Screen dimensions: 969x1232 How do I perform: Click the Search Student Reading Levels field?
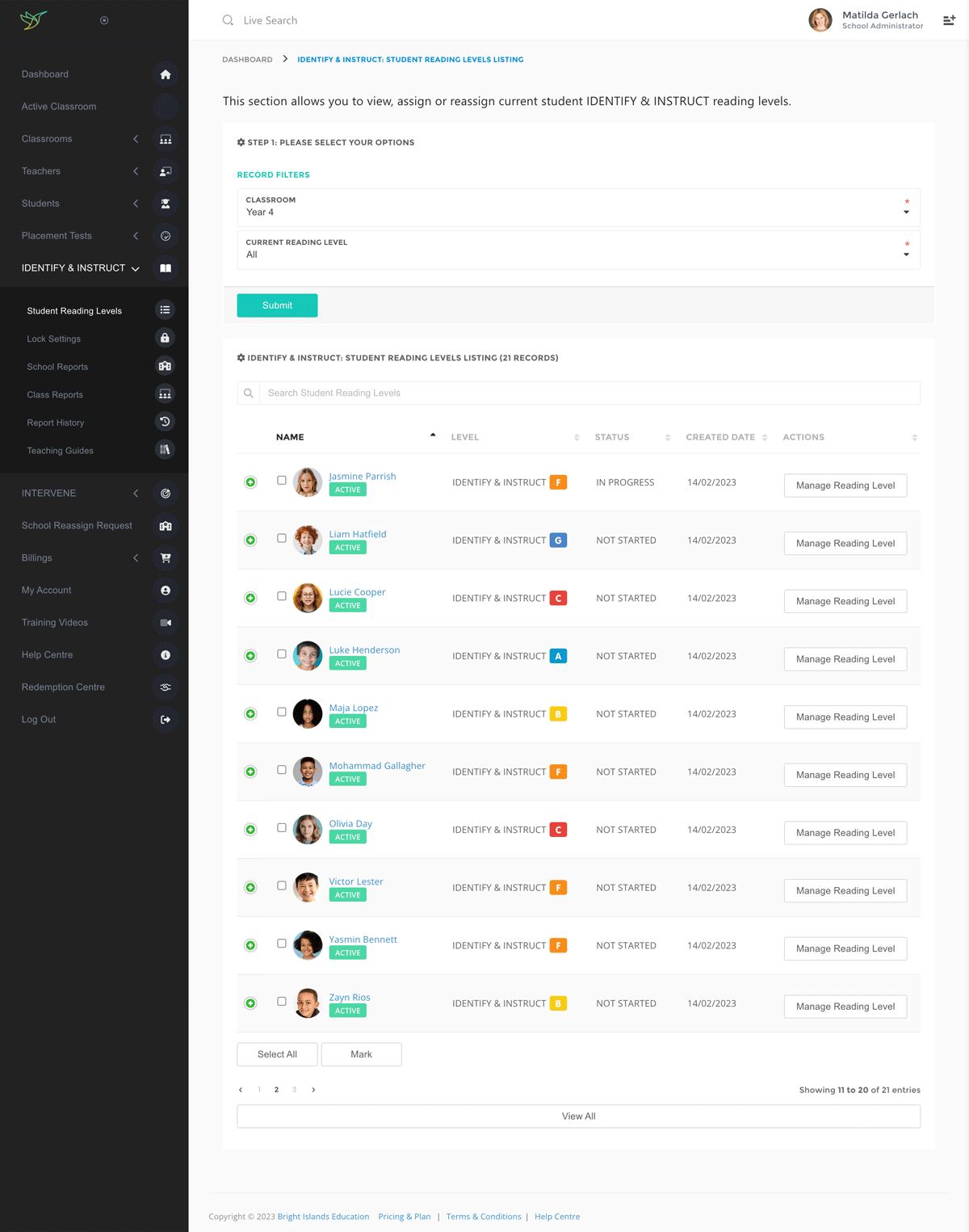tap(589, 393)
